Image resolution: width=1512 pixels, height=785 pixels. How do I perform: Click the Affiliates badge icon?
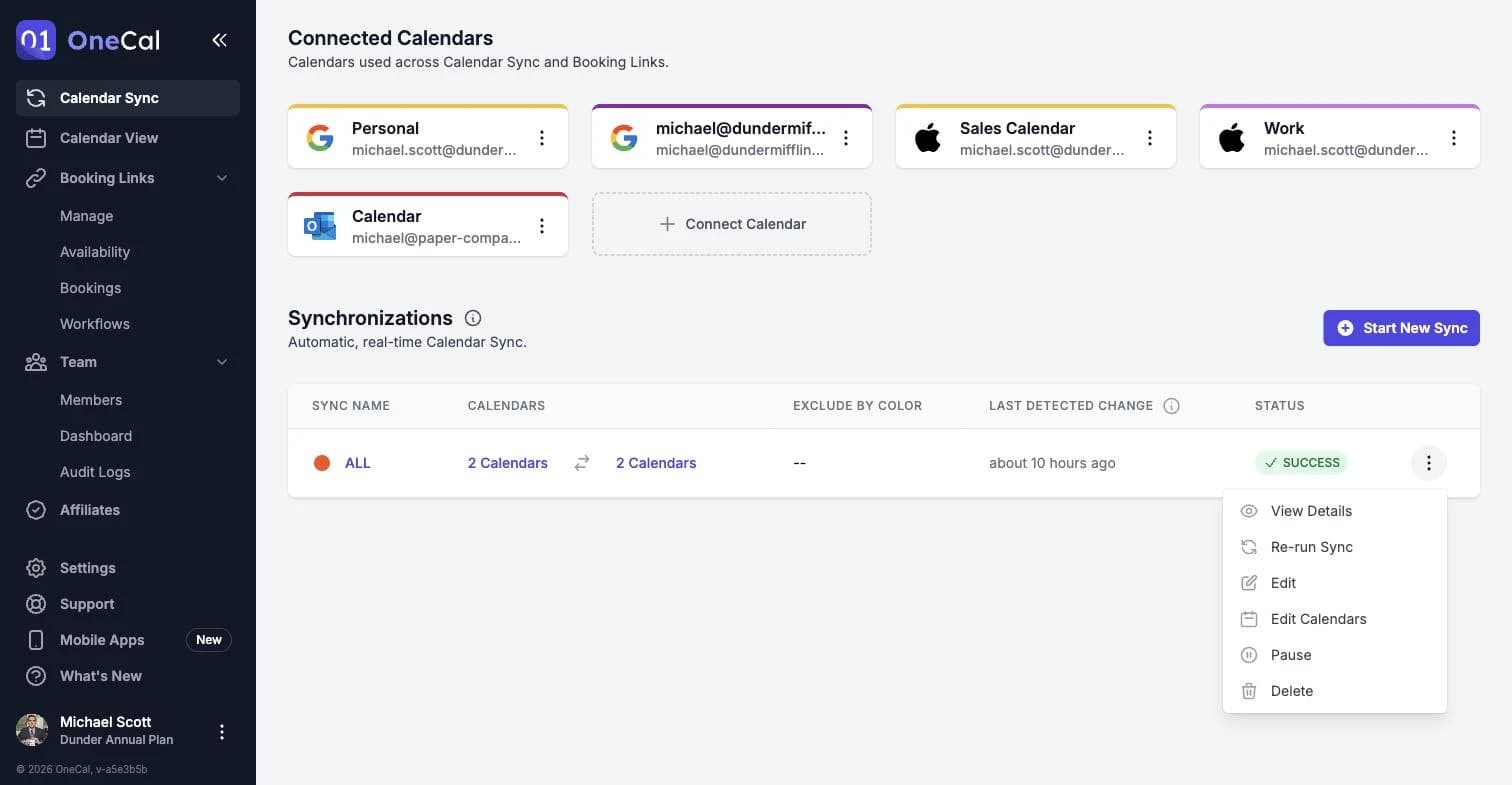click(36, 510)
